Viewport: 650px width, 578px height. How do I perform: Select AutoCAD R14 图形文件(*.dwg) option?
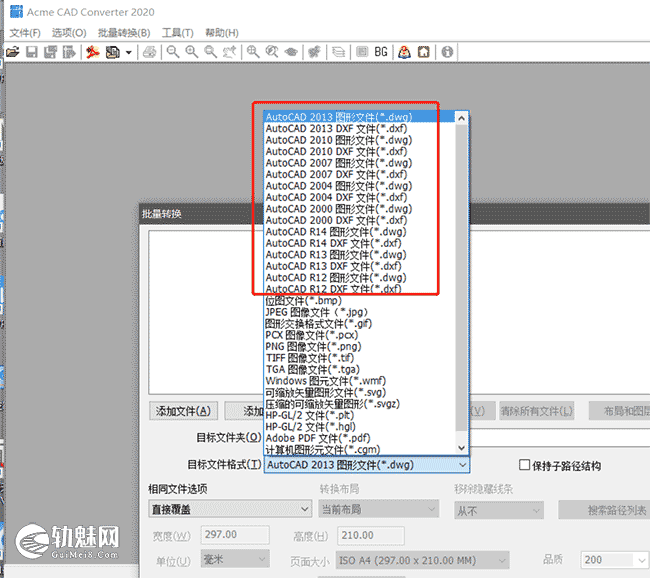tap(359, 232)
